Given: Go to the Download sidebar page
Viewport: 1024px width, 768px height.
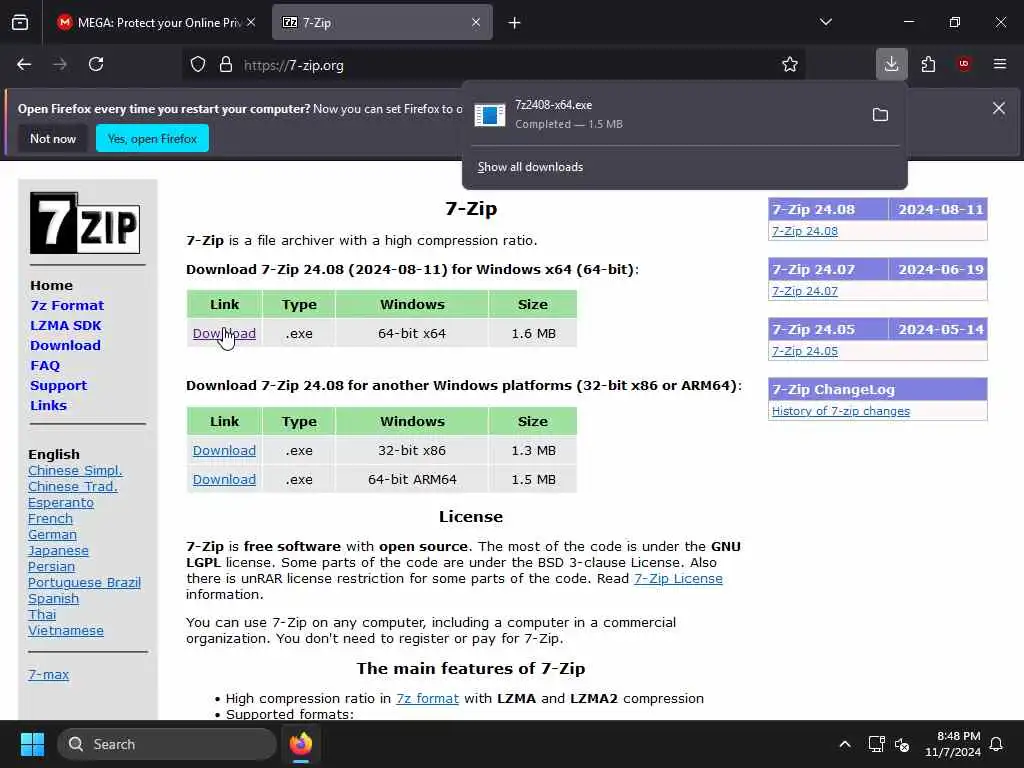Looking at the screenshot, I should [x=65, y=345].
